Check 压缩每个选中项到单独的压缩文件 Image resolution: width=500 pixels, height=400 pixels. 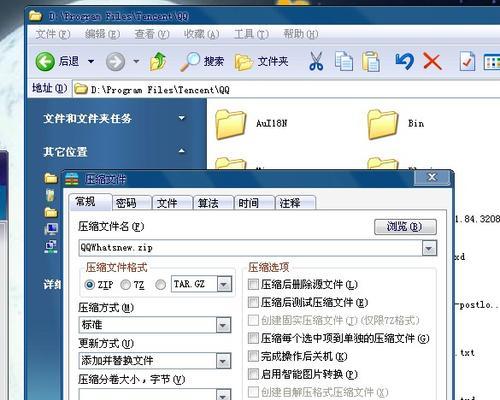(x=253, y=338)
